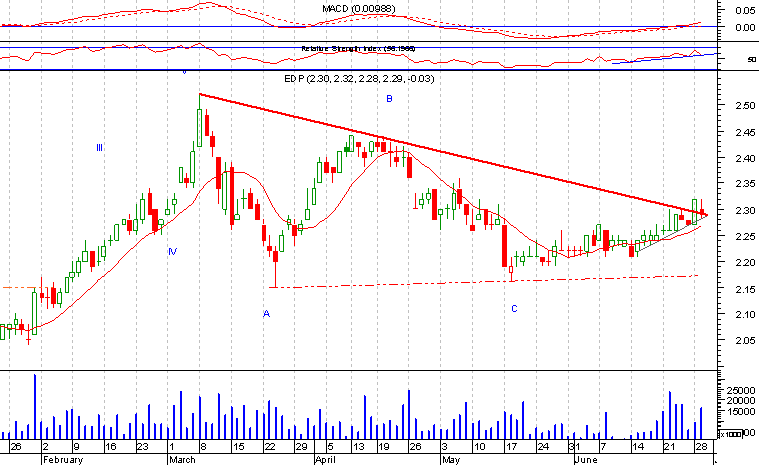759x465 pixels.
Task: Click the May month label
Action: [x=451, y=460]
